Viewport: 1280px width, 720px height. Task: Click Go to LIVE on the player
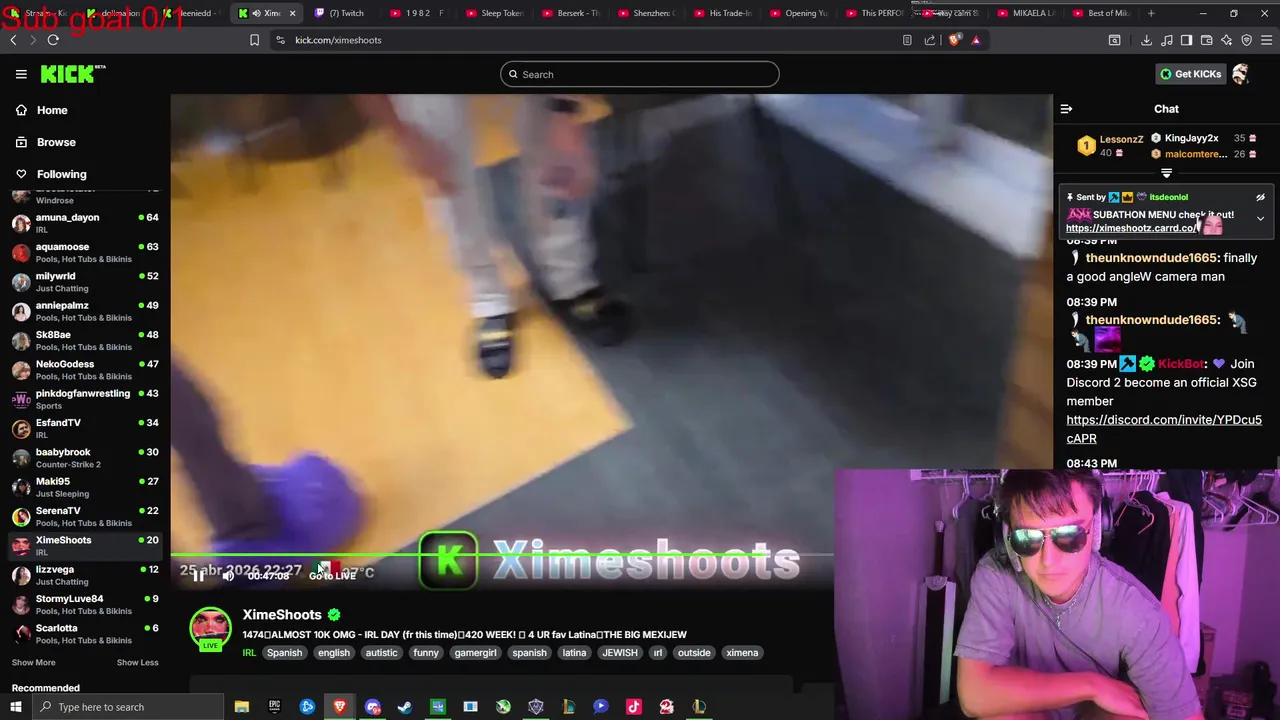pyautogui.click(x=332, y=575)
